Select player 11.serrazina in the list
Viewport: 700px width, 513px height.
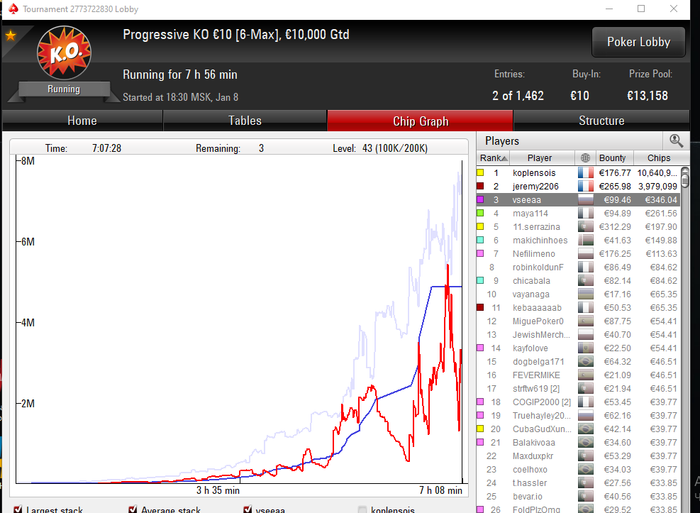click(x=578, y=227)
